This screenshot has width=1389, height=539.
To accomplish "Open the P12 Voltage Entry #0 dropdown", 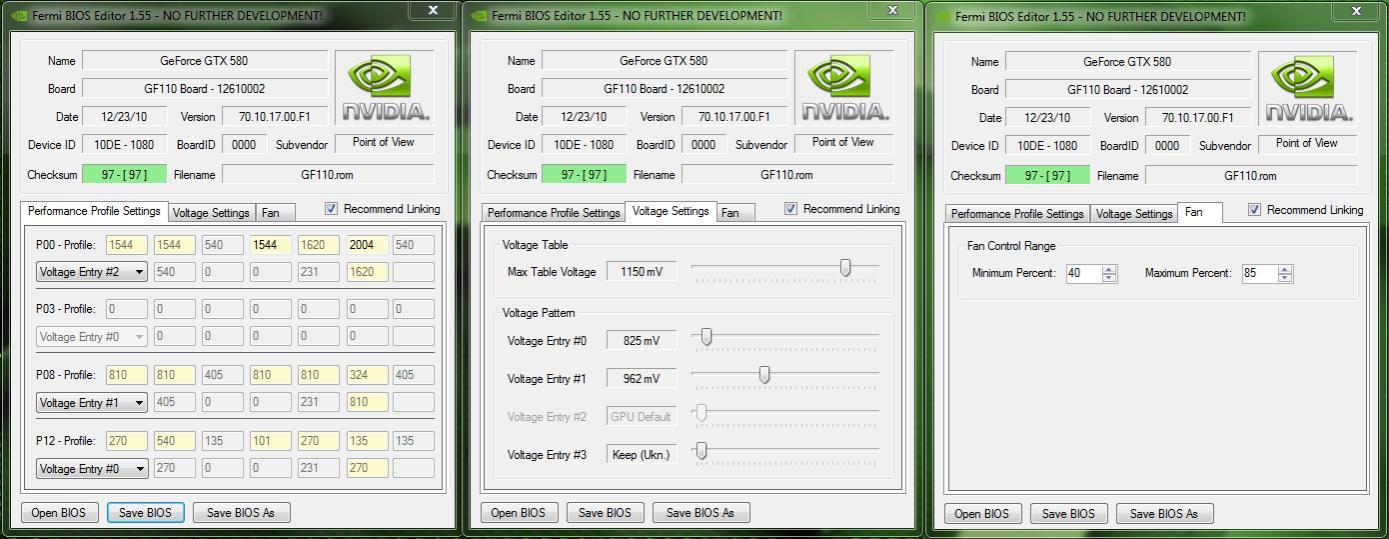I will (x=92, y=468).
